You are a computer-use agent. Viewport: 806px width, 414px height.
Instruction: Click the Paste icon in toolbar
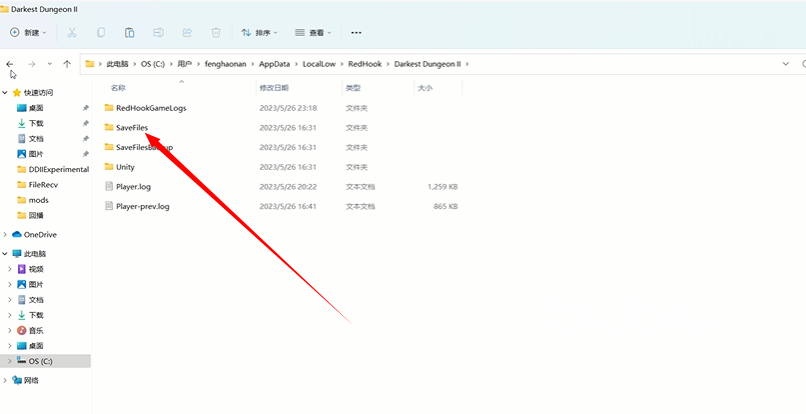(130, 33)
